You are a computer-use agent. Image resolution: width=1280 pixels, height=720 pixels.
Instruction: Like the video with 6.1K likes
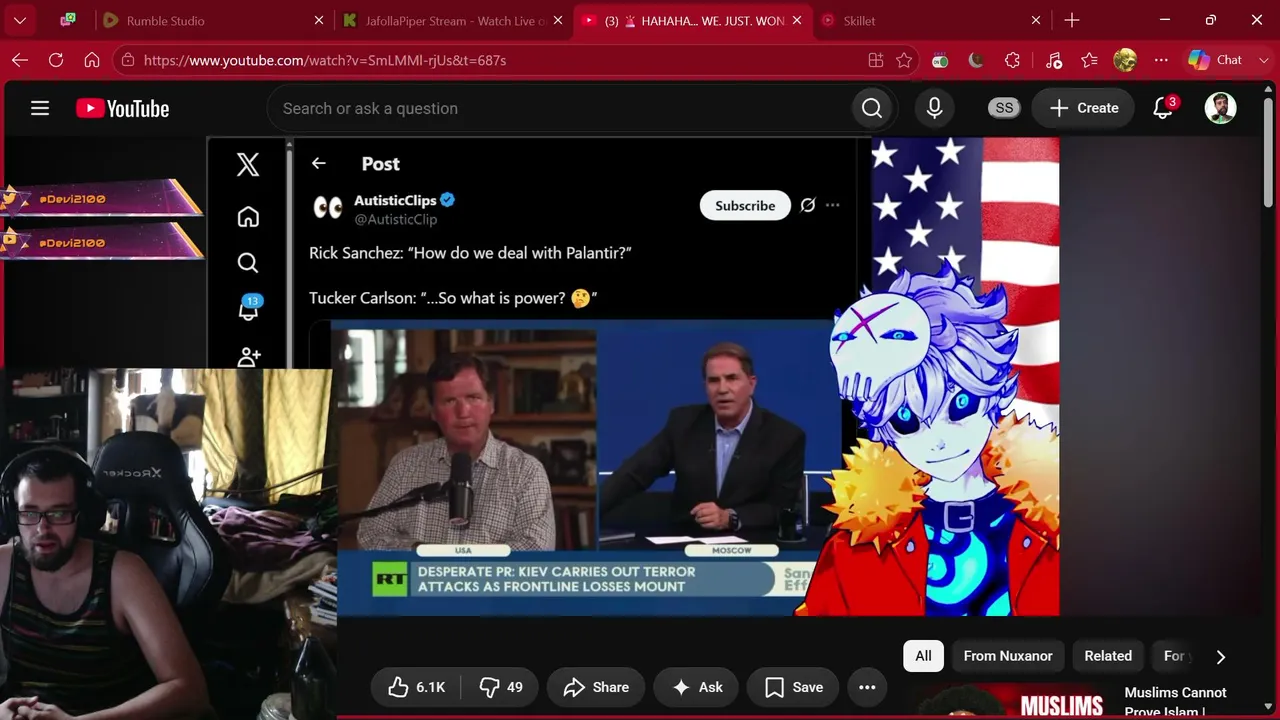(417, 687)
